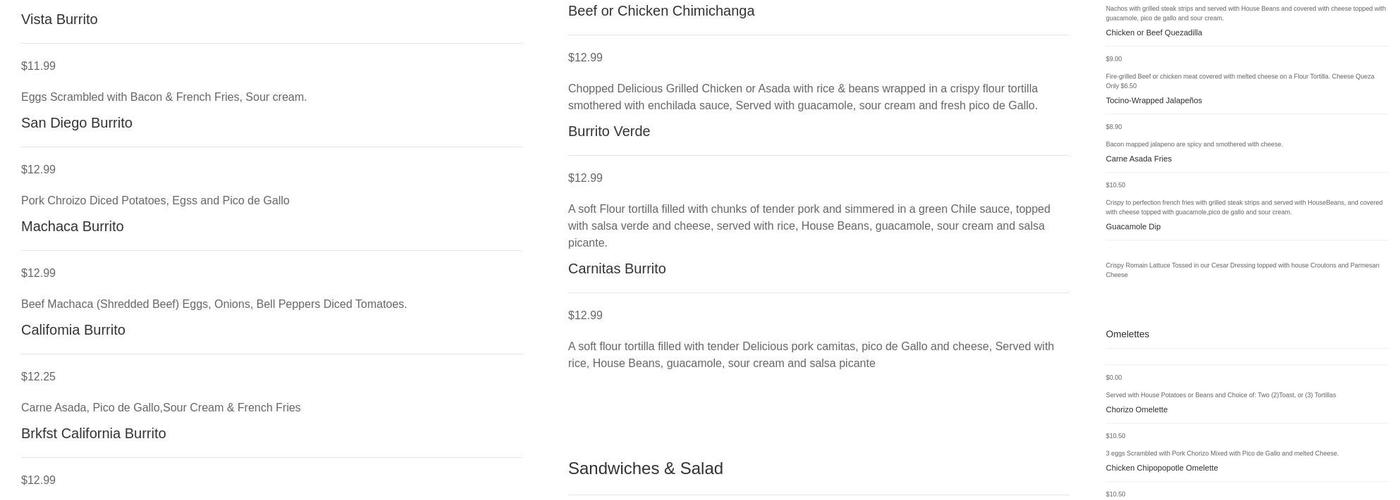1400x500 pixels.
Task: Click the $12.25 California Burrito price
Action: pos(38,377)
